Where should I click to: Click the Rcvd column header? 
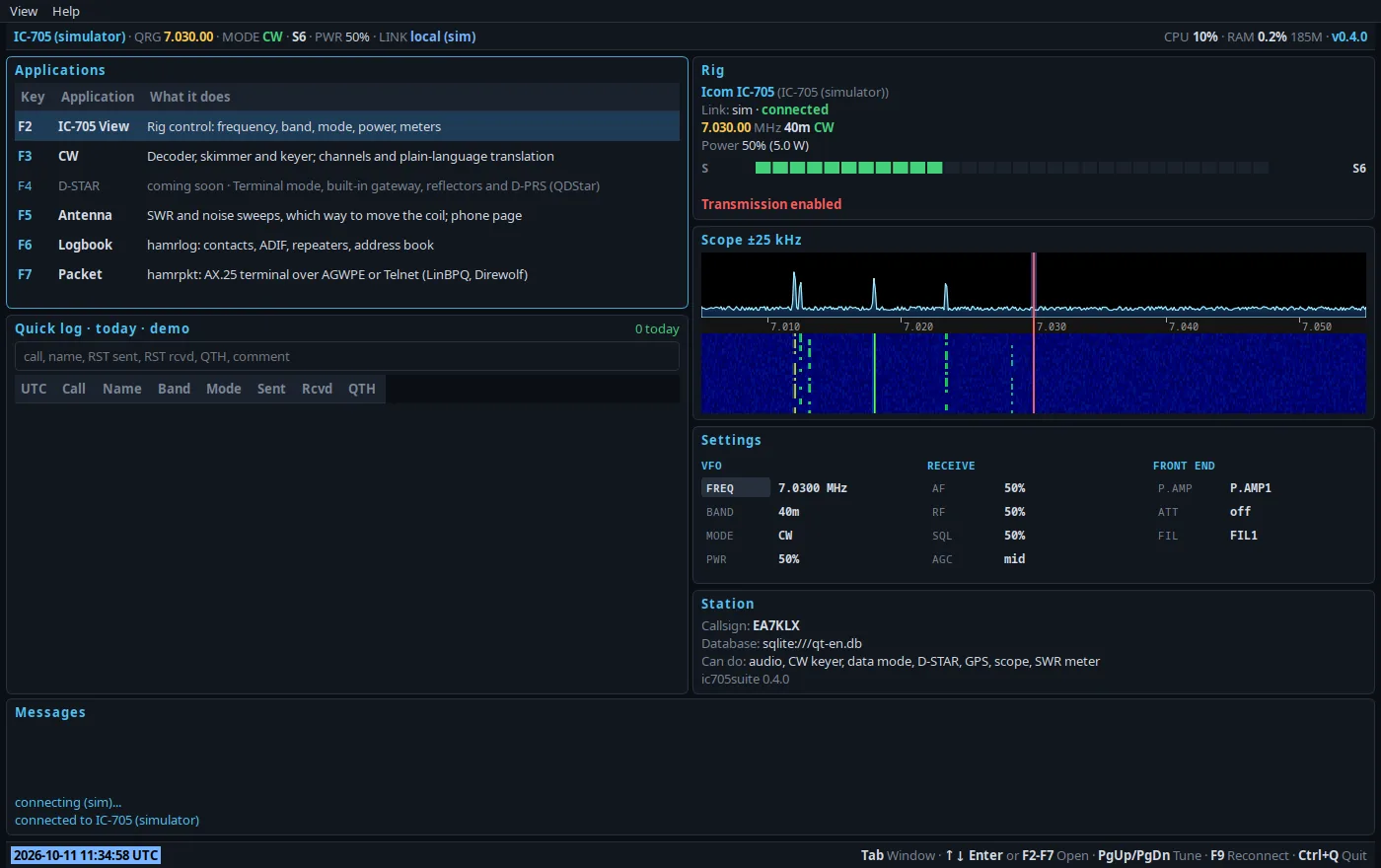[317, 389]
